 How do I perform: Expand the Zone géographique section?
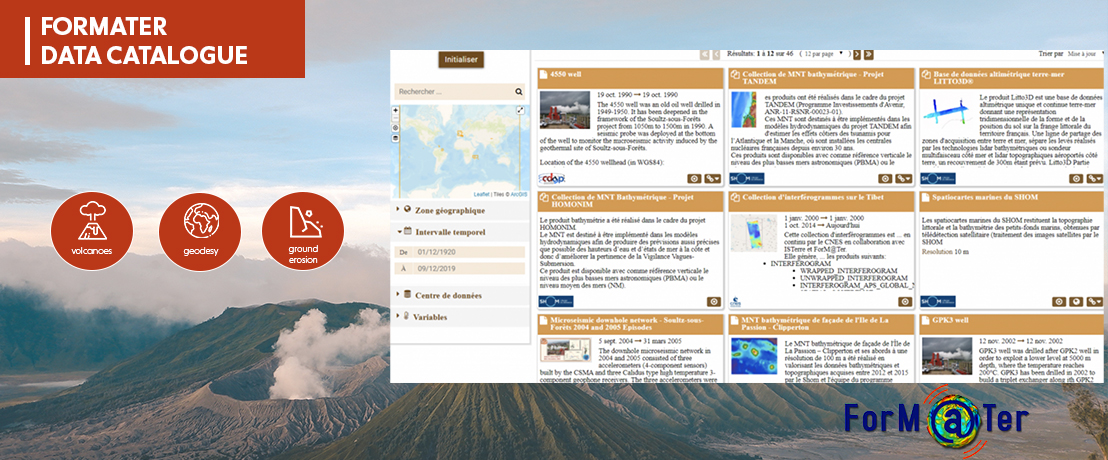pyautogui.click(x=459, y=210)
